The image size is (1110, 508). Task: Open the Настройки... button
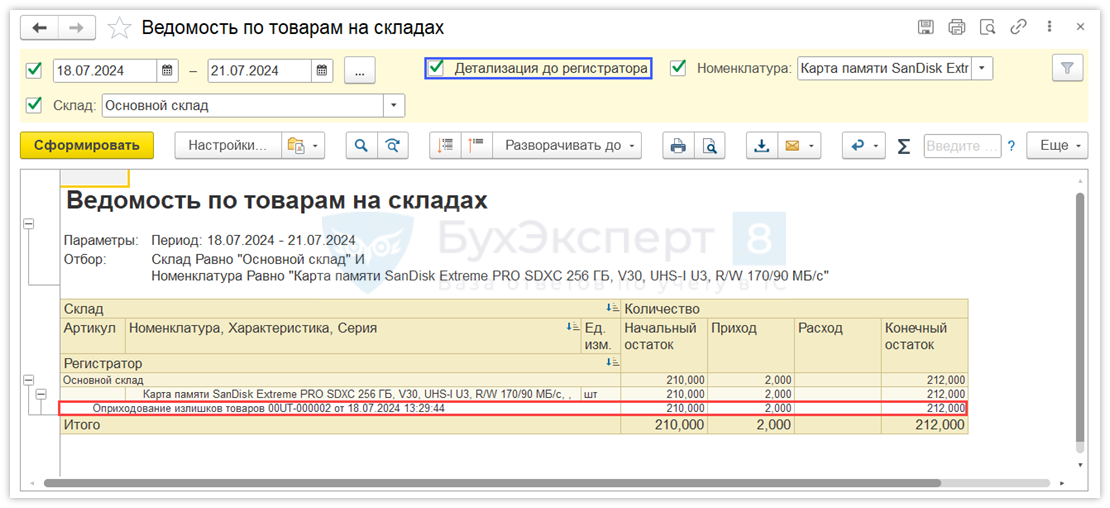click(x=227, y=146)
